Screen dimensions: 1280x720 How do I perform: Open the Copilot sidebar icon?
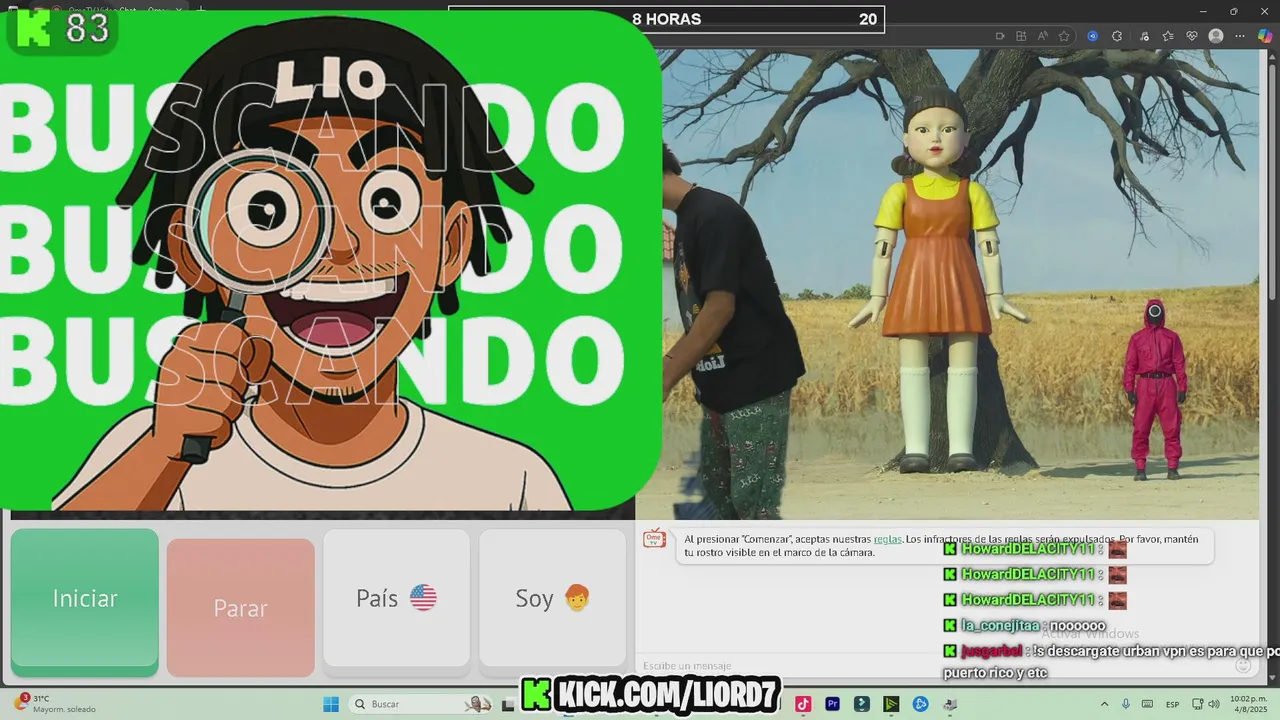point(1265,36)
